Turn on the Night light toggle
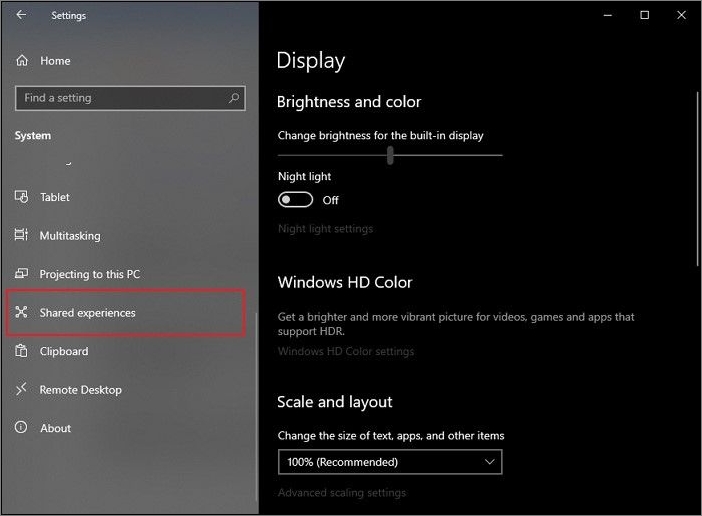Image resolution: width=702 pixels, height=516 pixels. [295, 200]
